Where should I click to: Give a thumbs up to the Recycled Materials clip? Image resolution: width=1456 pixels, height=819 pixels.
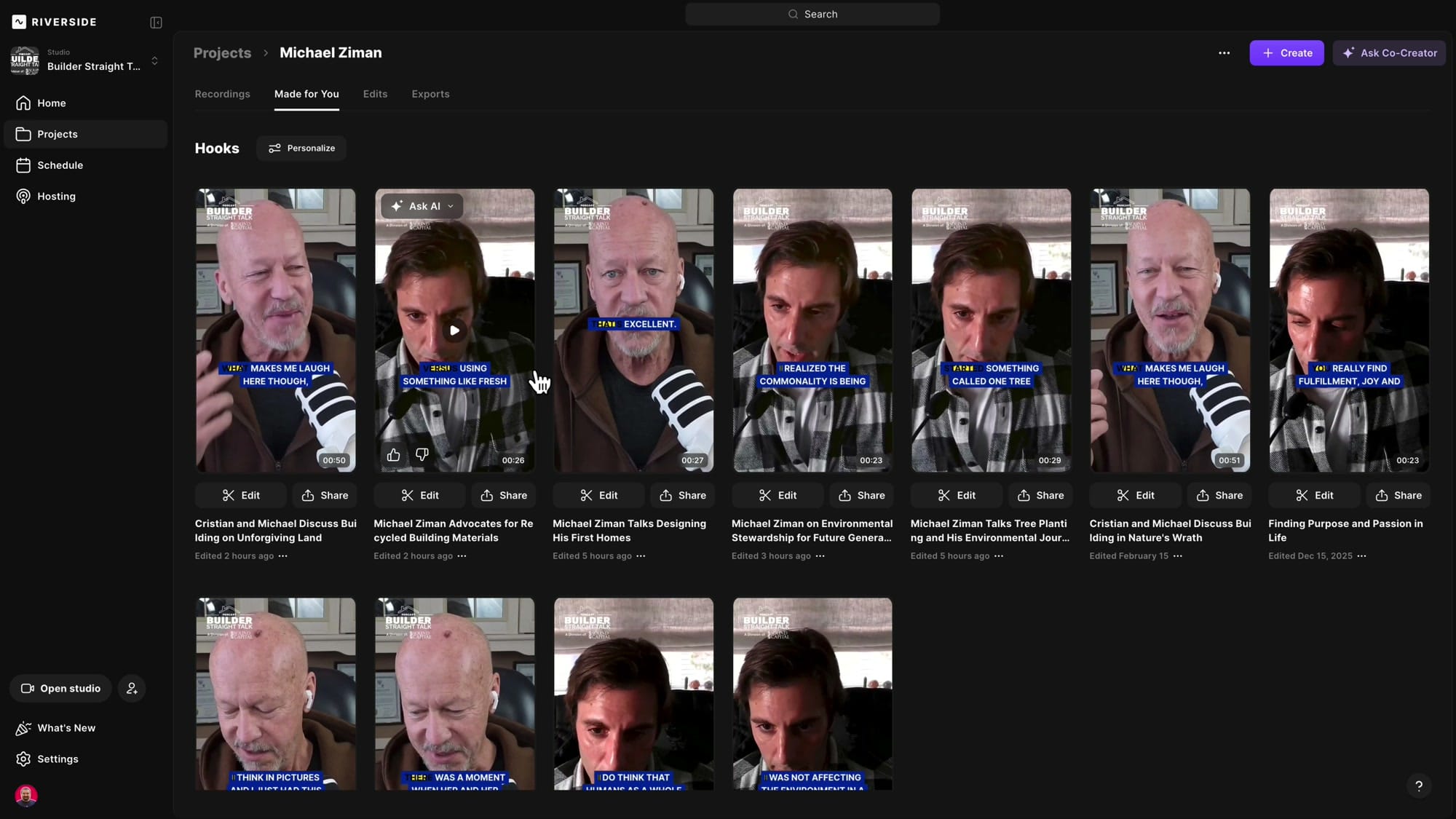coord(392,454)
